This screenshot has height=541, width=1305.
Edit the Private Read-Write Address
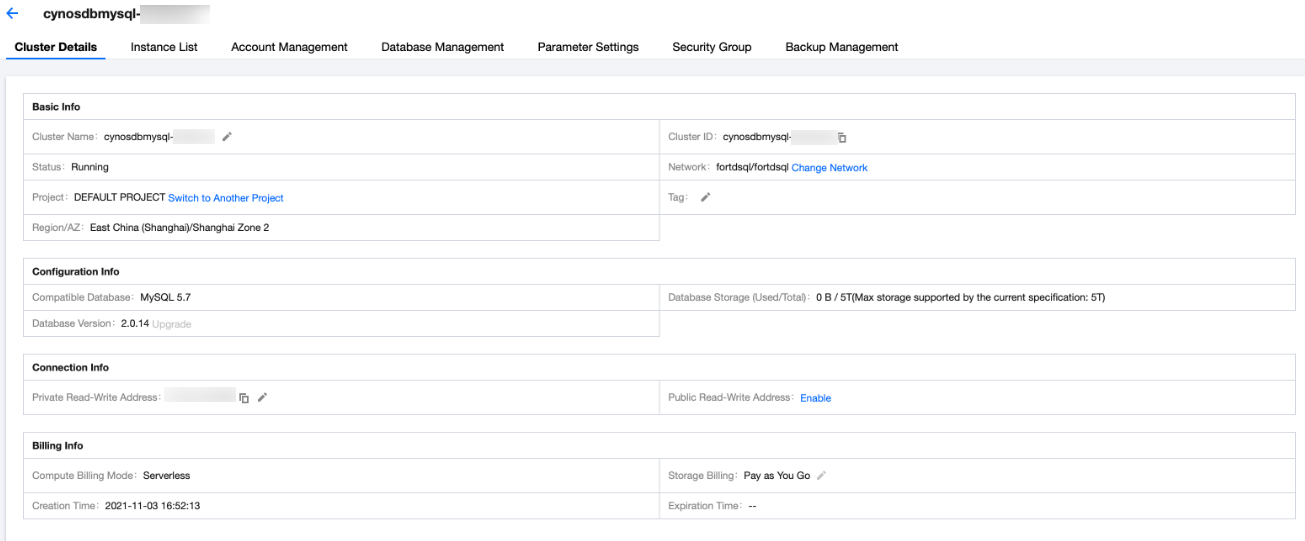pos(262,398)
